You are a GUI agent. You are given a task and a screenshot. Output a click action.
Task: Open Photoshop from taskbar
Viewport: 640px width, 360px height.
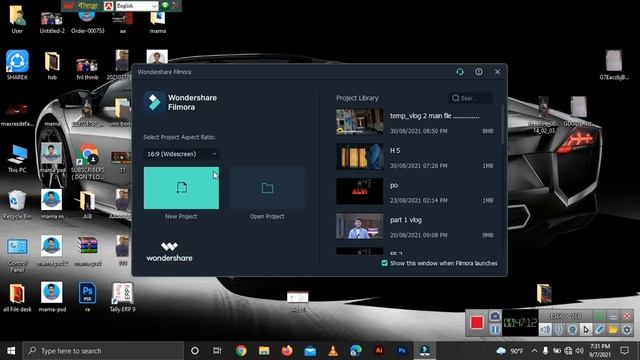(402, 351)
